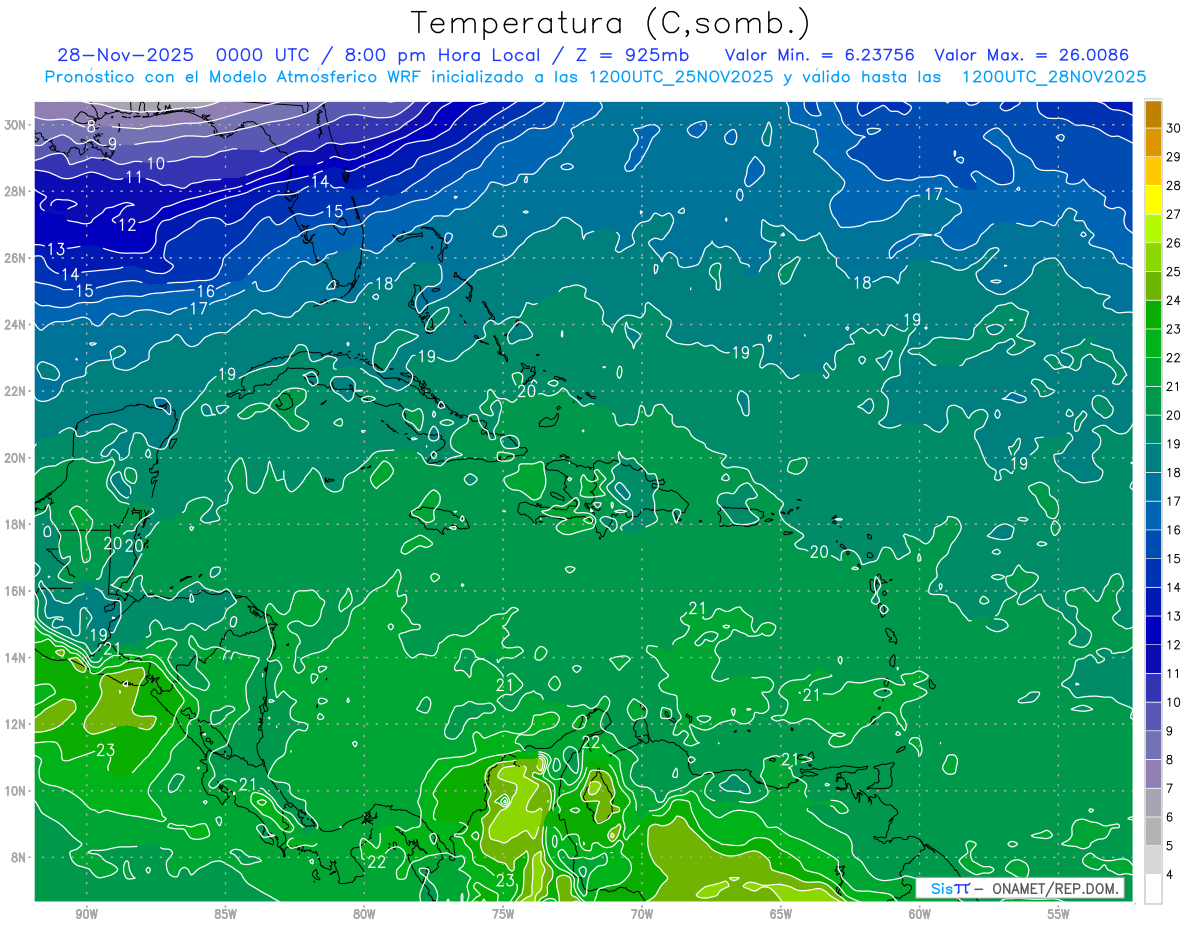Image resolution: width=1200 pixels, height=927 pixels.
Task: Click the latitude axis label "16N"
Action: tap(17, 591)
